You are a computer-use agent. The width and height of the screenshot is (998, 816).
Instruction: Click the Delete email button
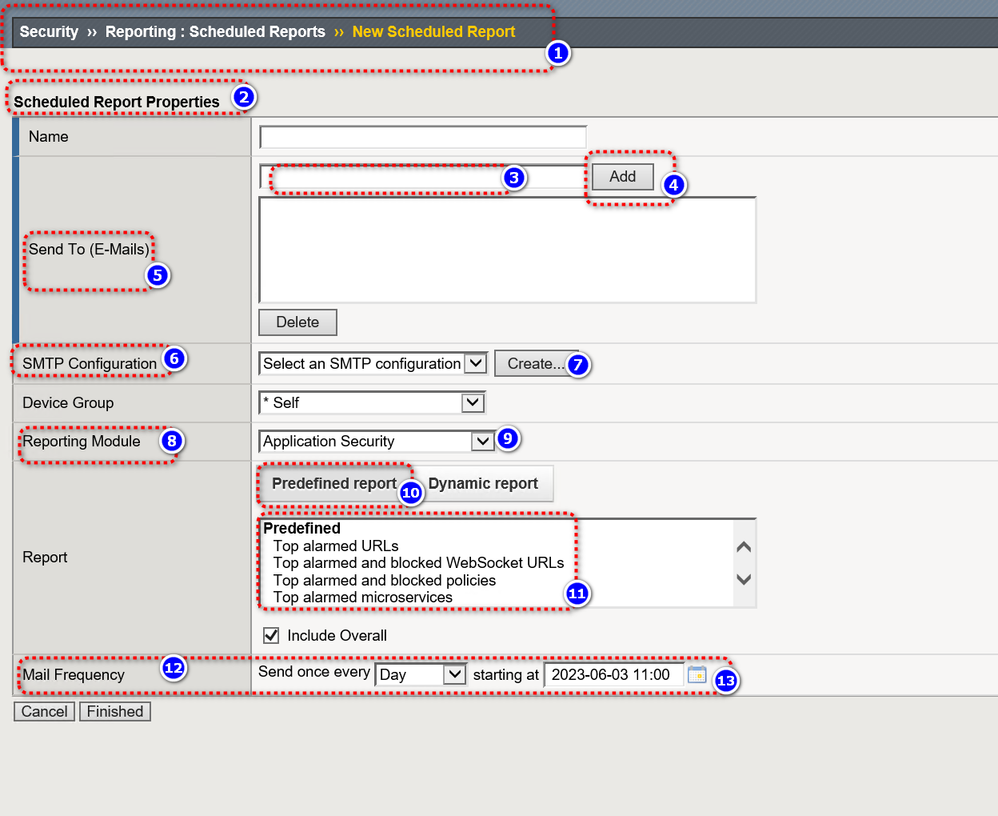point(297,322)
